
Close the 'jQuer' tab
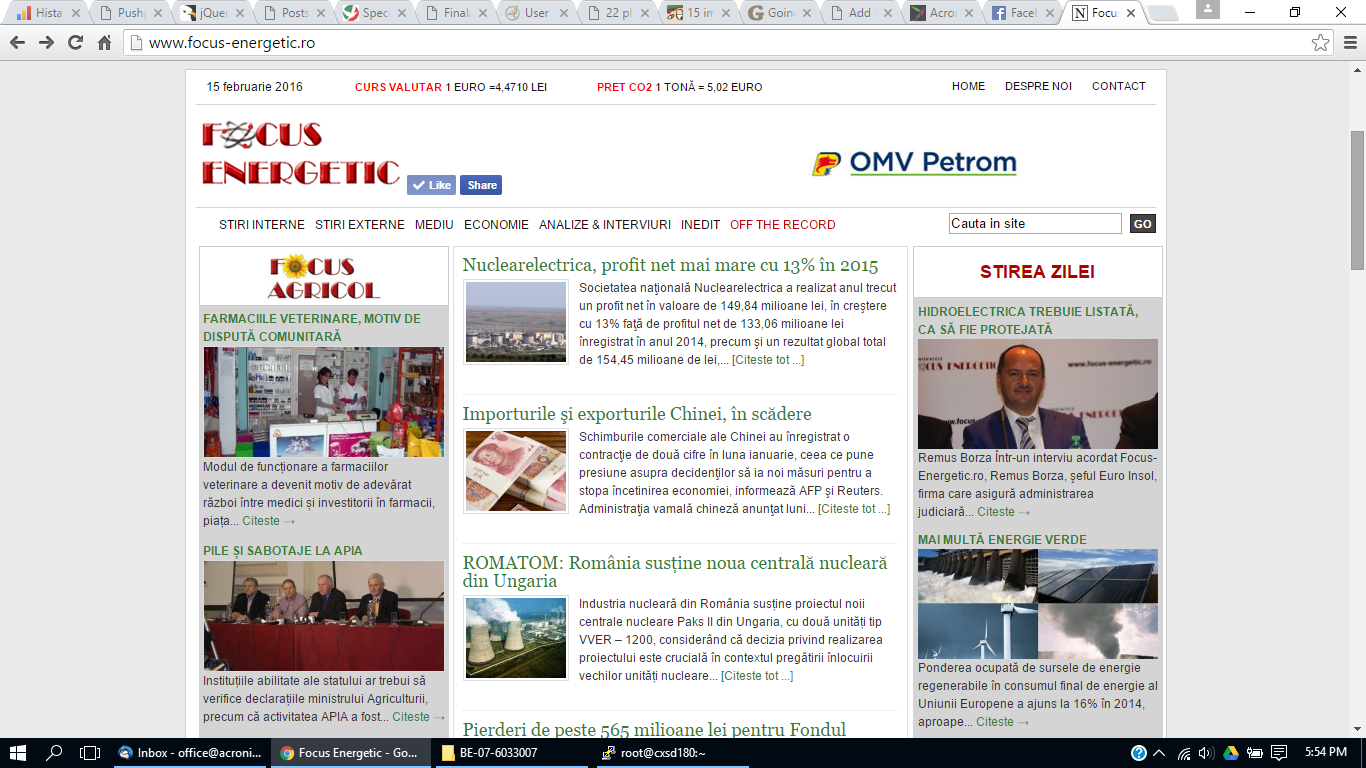(239, 14)
